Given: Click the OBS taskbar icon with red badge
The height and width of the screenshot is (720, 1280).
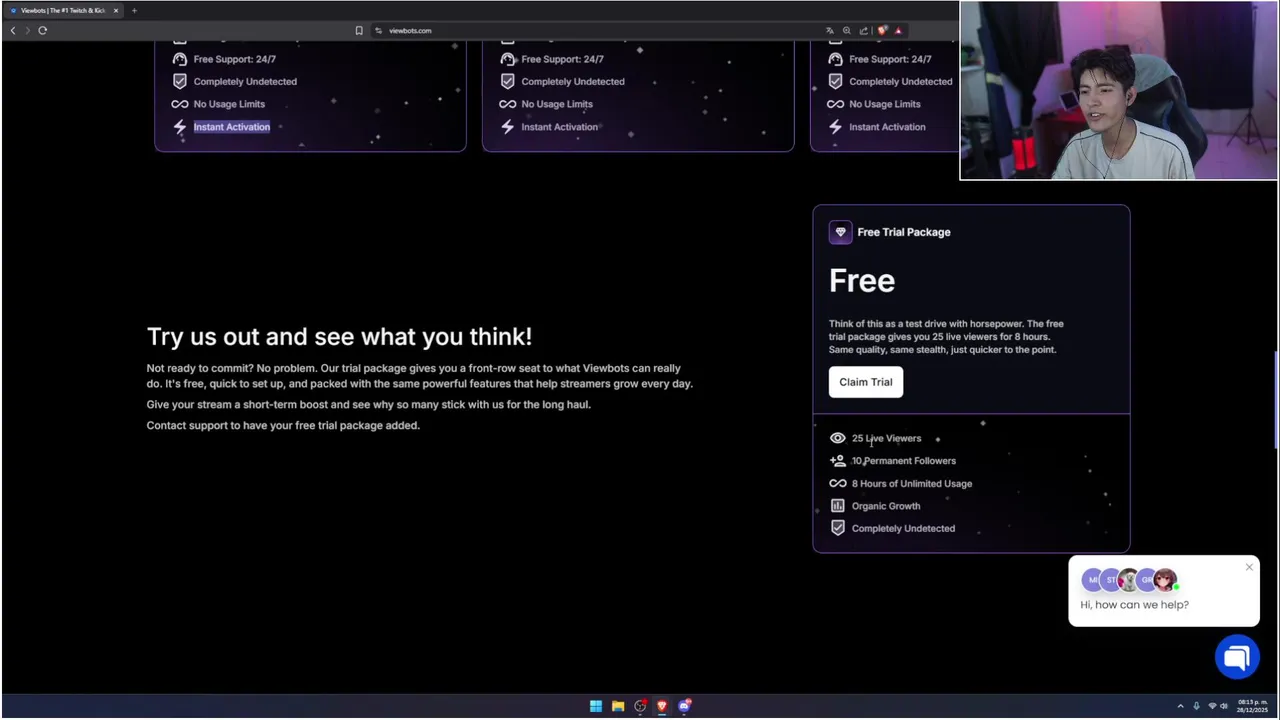Looking at the screenshot, I should (x=640, y=706).
